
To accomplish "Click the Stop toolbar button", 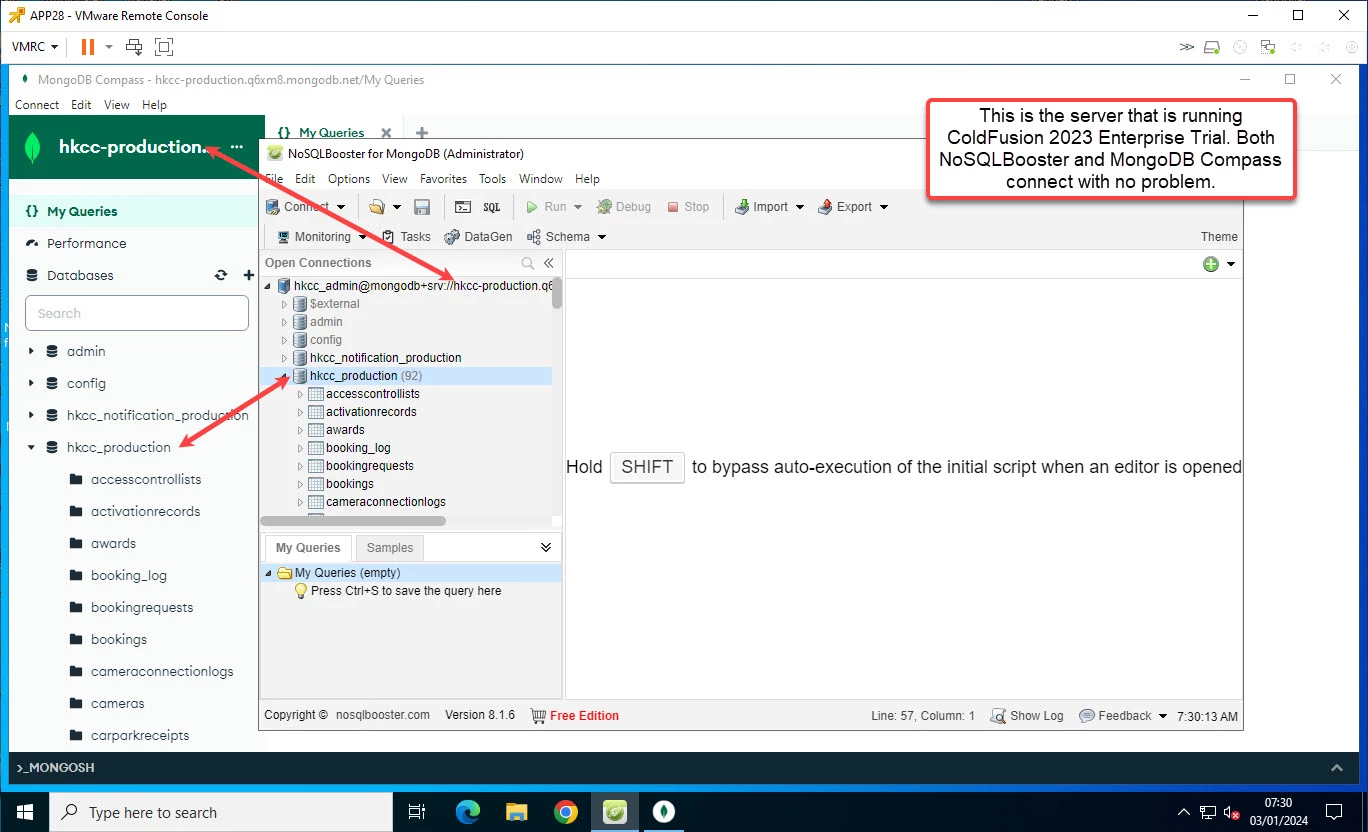I will click(x=687, y=207).
